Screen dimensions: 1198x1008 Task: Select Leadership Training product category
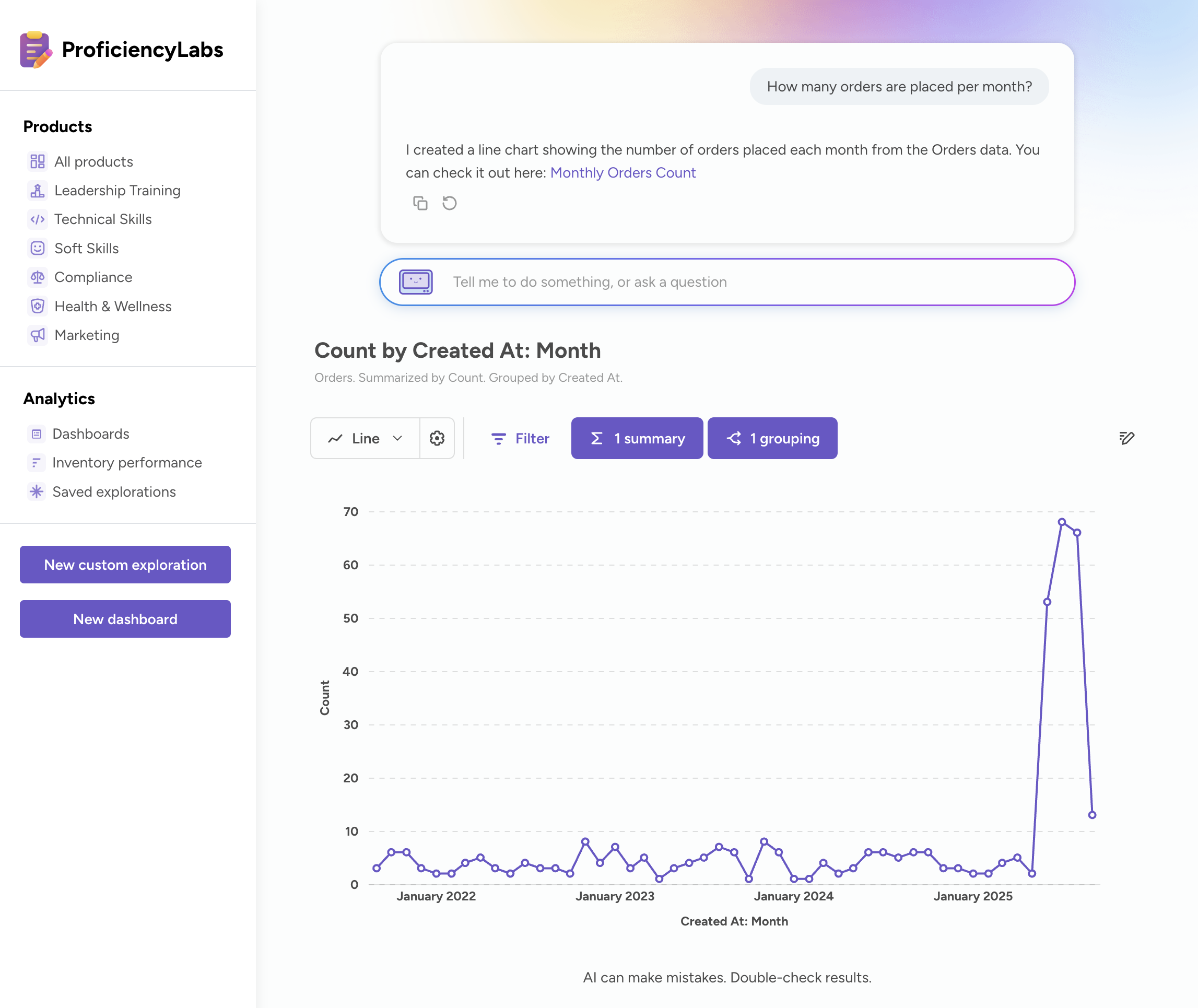tap(117, 190)
